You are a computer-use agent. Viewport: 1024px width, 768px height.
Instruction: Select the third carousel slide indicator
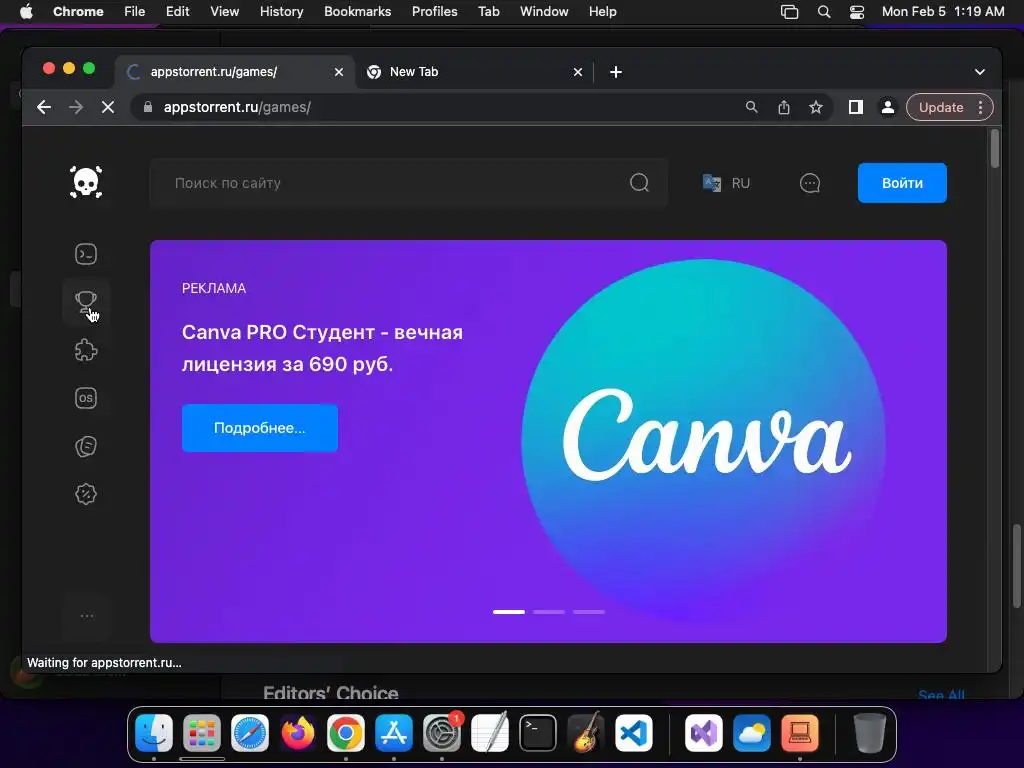[589, 612]
